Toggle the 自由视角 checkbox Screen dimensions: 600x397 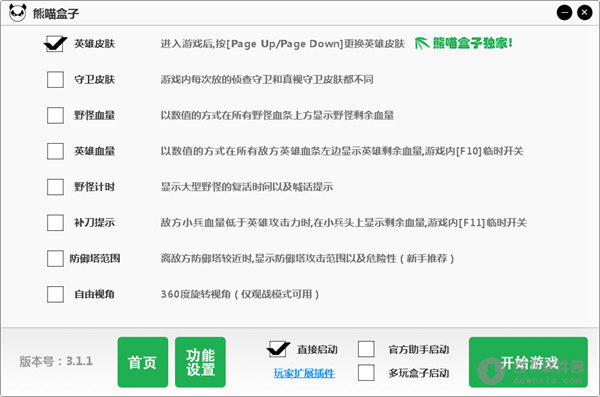55,294
